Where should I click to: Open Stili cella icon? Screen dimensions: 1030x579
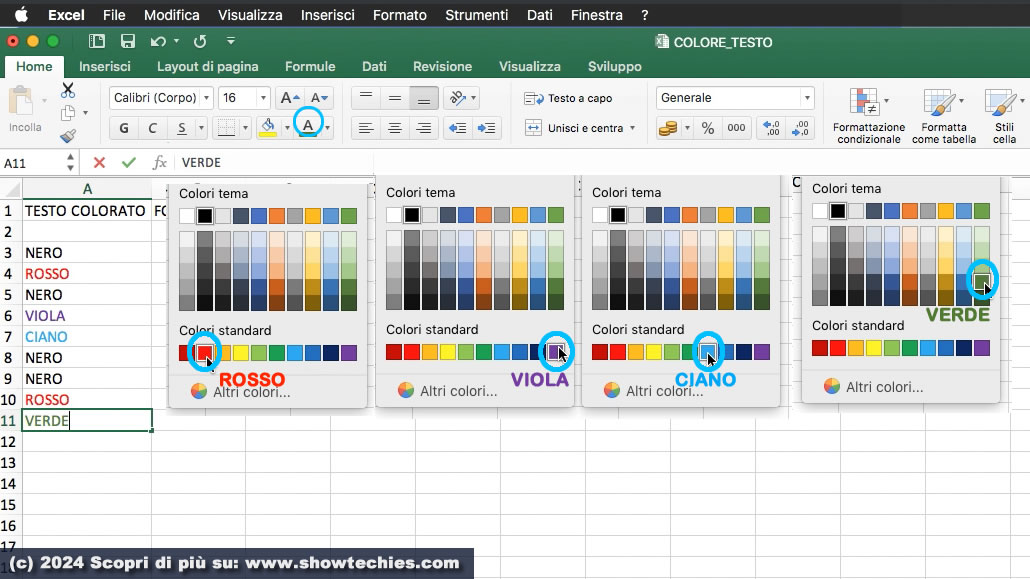[x=1000, y=103]
